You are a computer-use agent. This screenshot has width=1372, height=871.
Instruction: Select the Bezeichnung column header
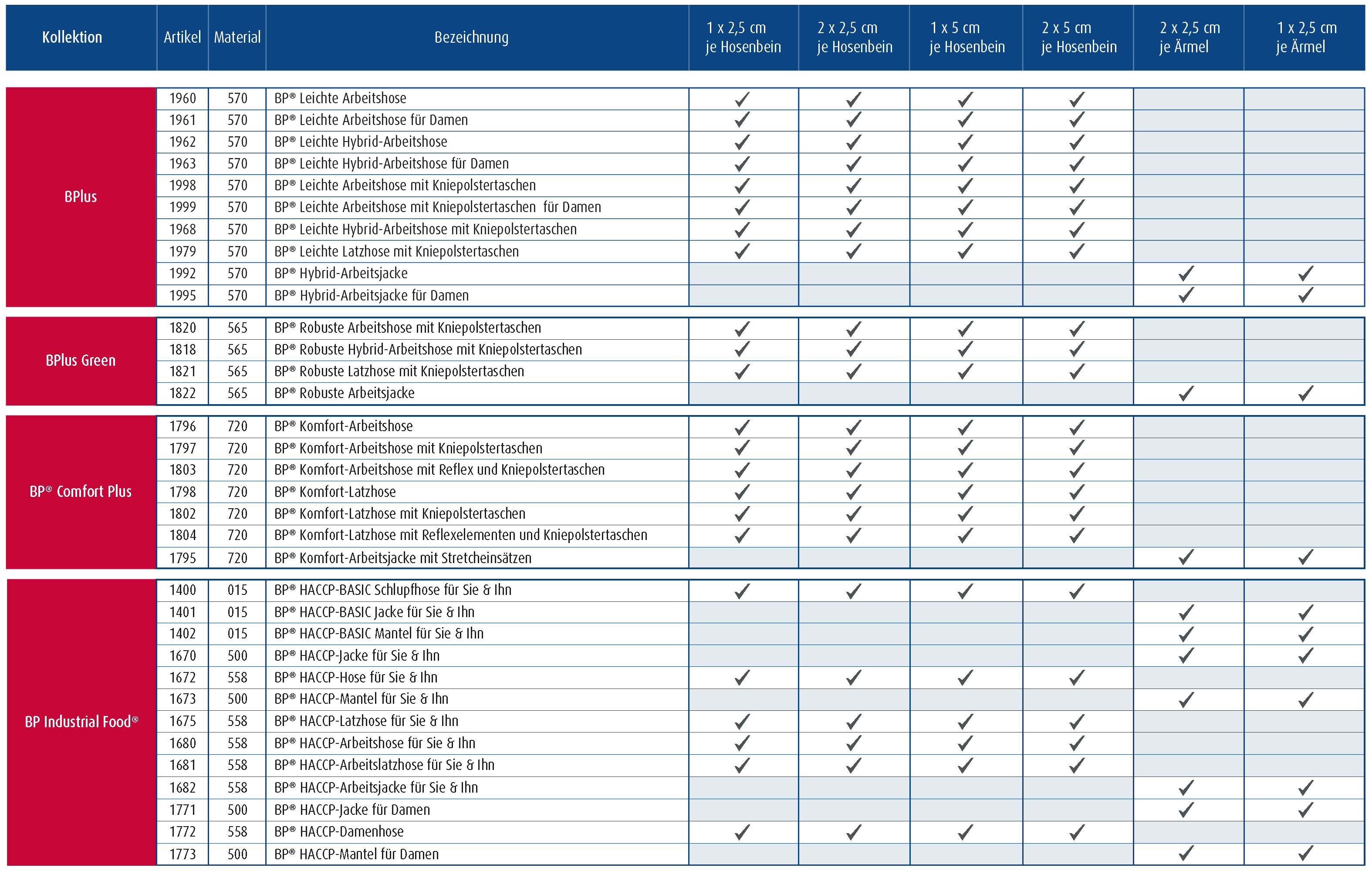click(471, 37)
